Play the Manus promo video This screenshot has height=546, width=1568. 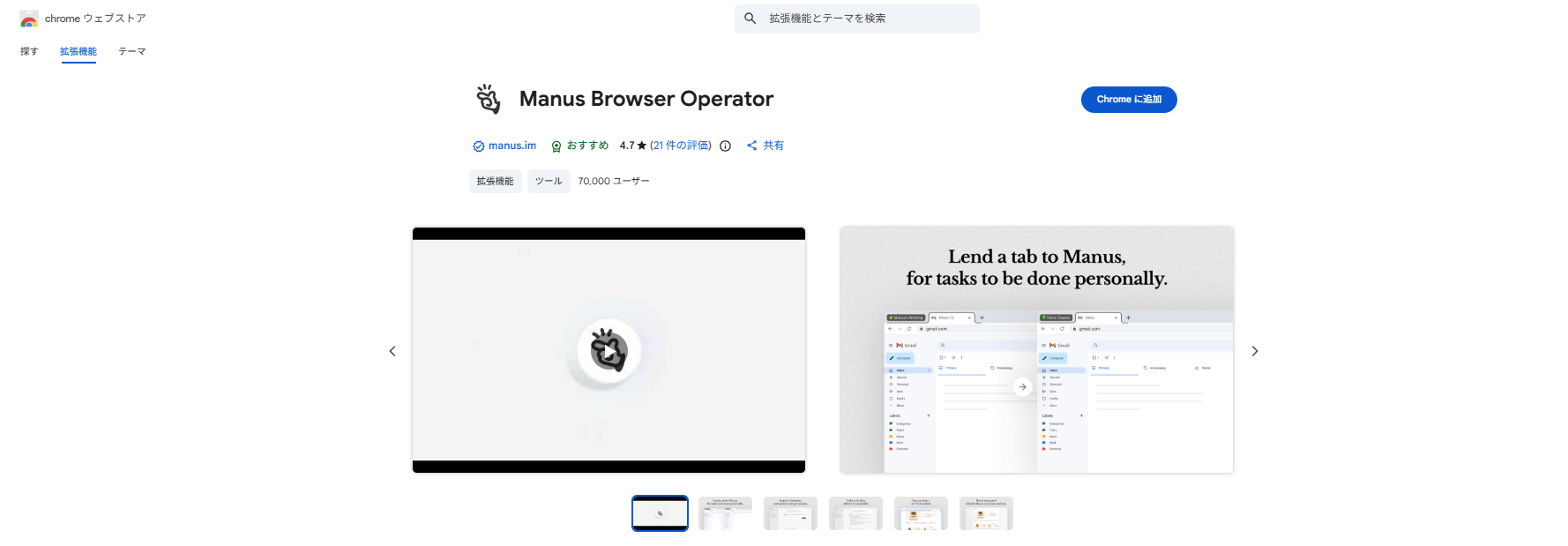tap(609, 351)
